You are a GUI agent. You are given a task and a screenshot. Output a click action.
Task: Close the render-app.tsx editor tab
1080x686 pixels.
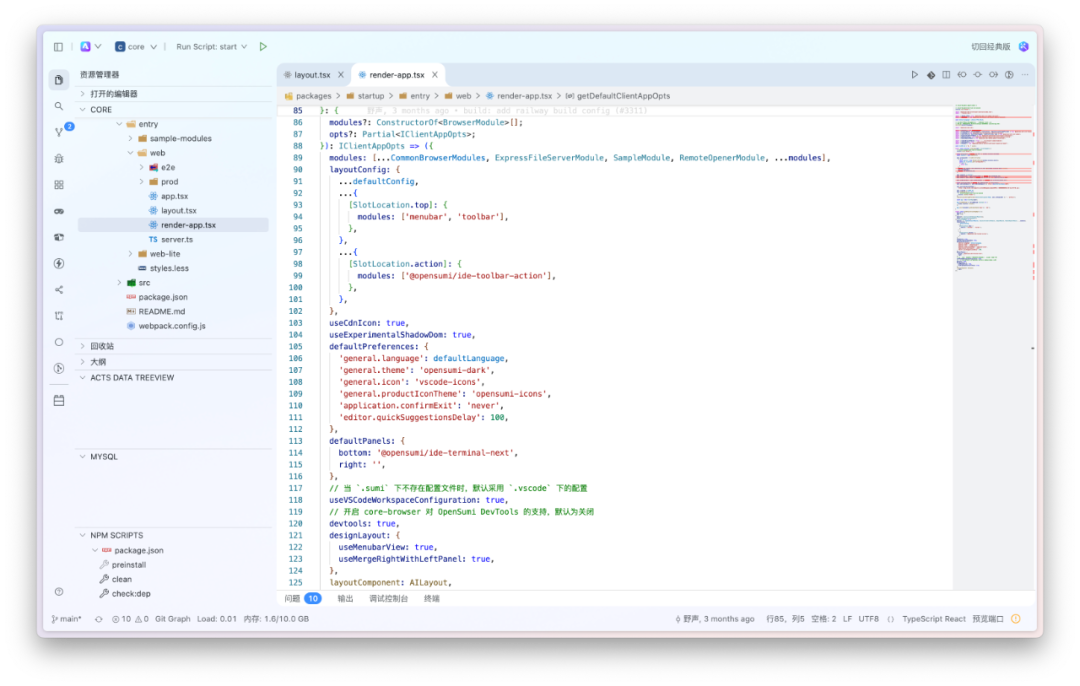coord(435,75)
